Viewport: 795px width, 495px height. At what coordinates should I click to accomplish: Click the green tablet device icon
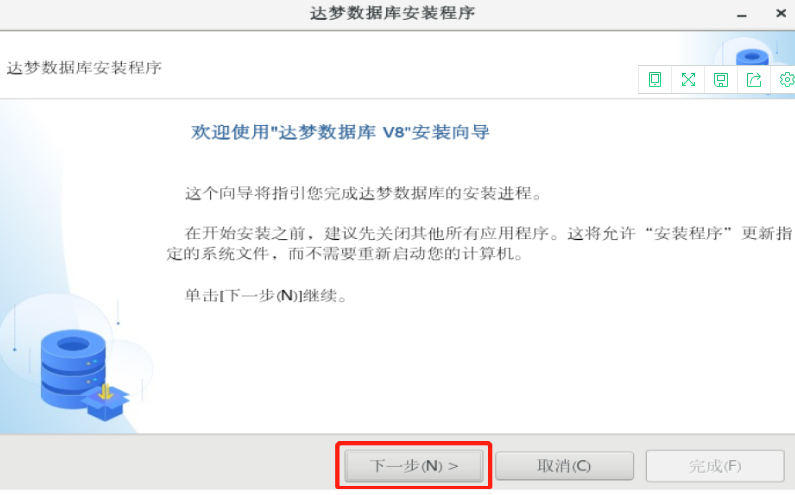point(655,80)
